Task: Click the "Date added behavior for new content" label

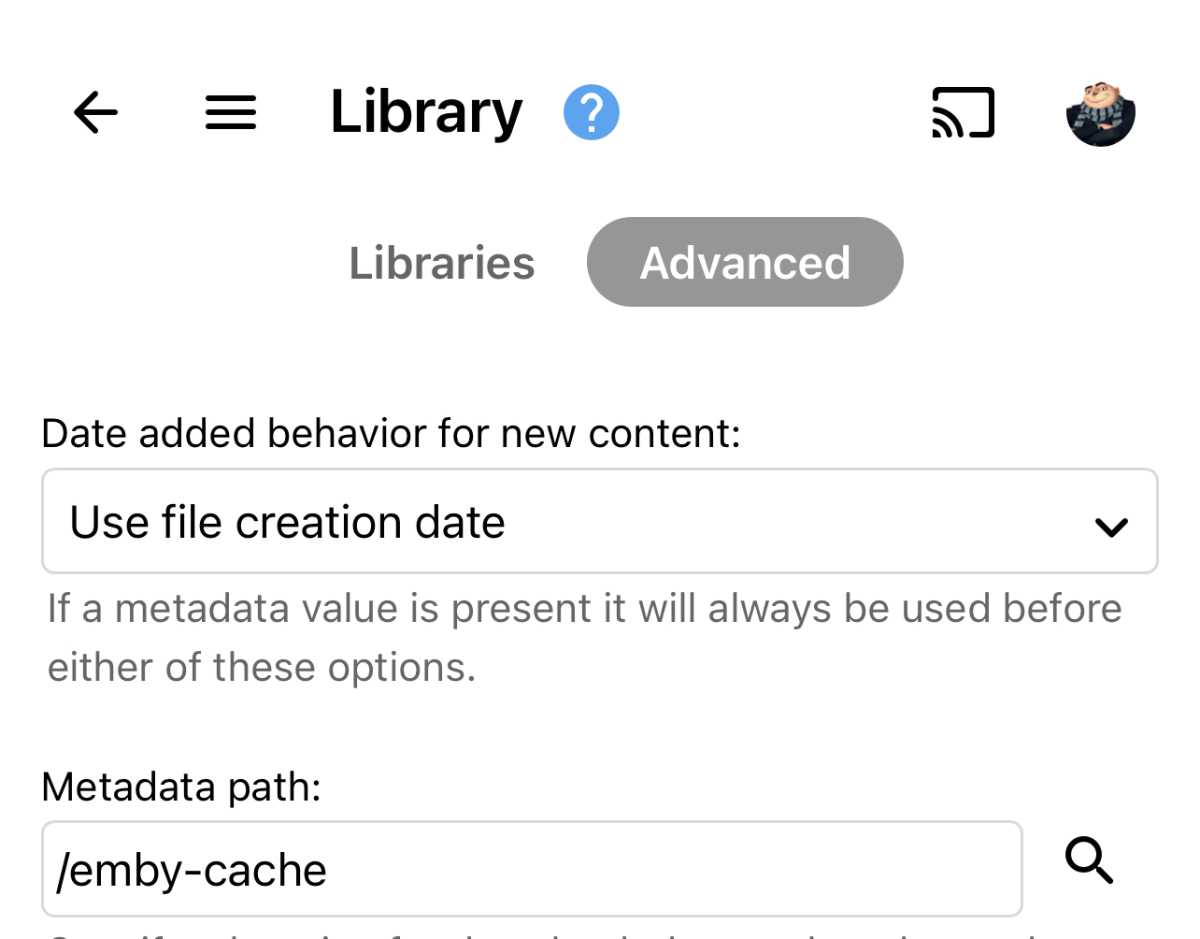Action: click(391, 434)
